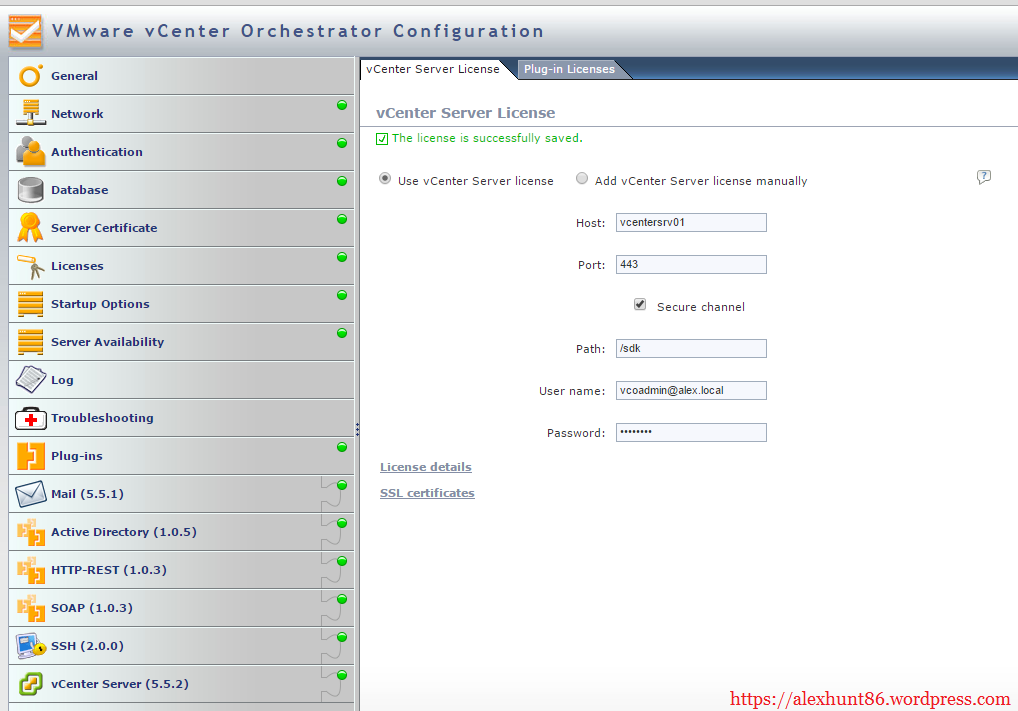This screenshot has width=1018, height=711.
Task: Open the Startup Options section
Action: click(181, 304)
